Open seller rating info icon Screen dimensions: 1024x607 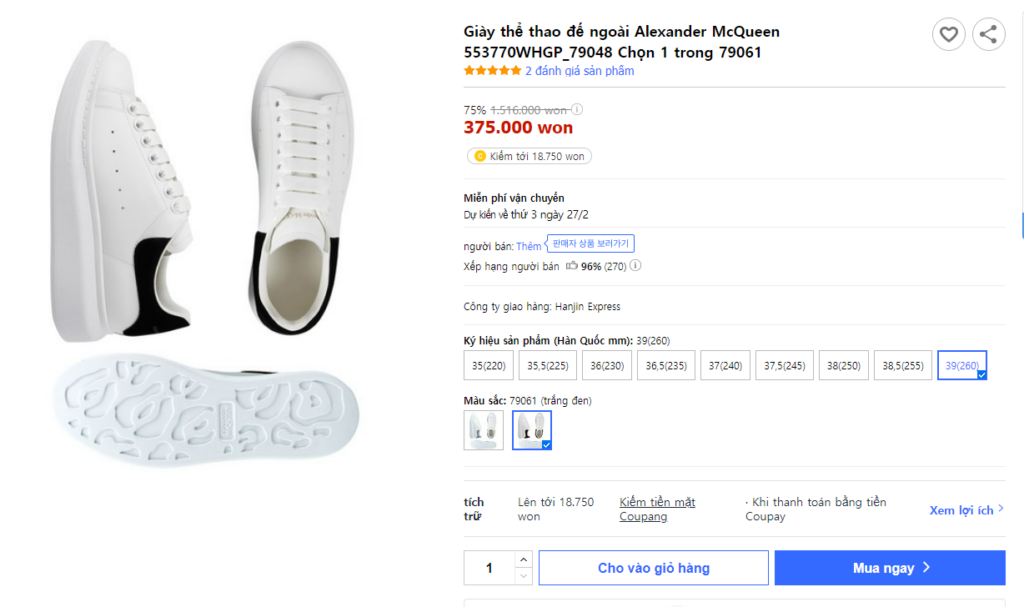635,266
